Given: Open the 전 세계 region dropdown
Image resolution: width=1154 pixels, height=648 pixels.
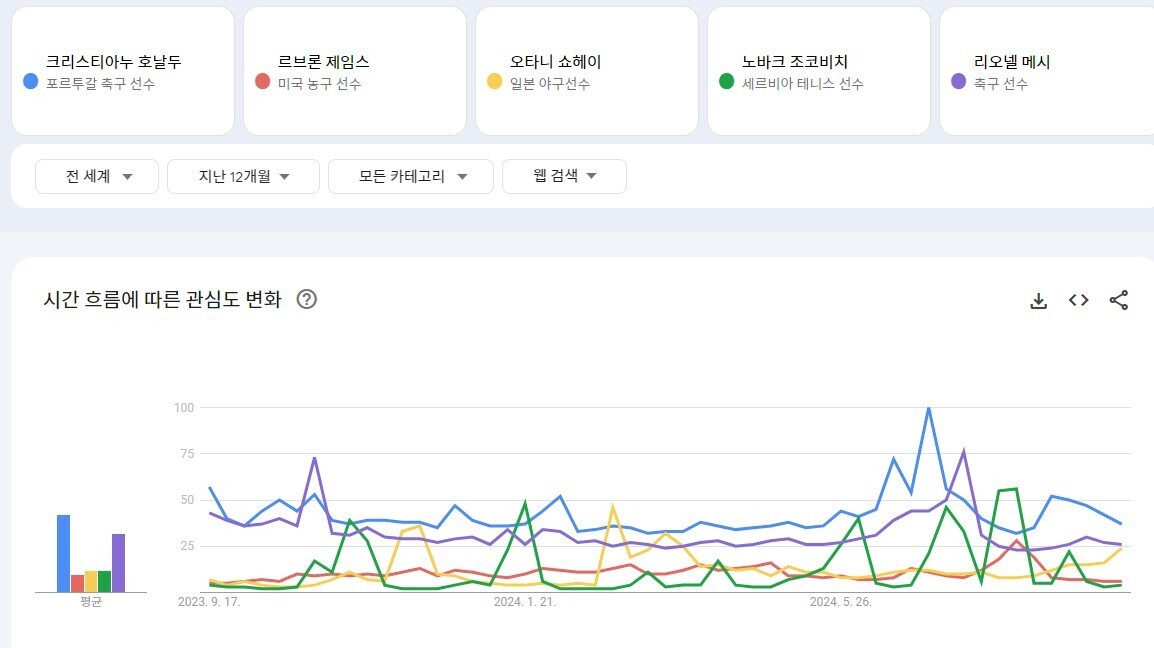Looking at the screenshot, I should (97, 176).
